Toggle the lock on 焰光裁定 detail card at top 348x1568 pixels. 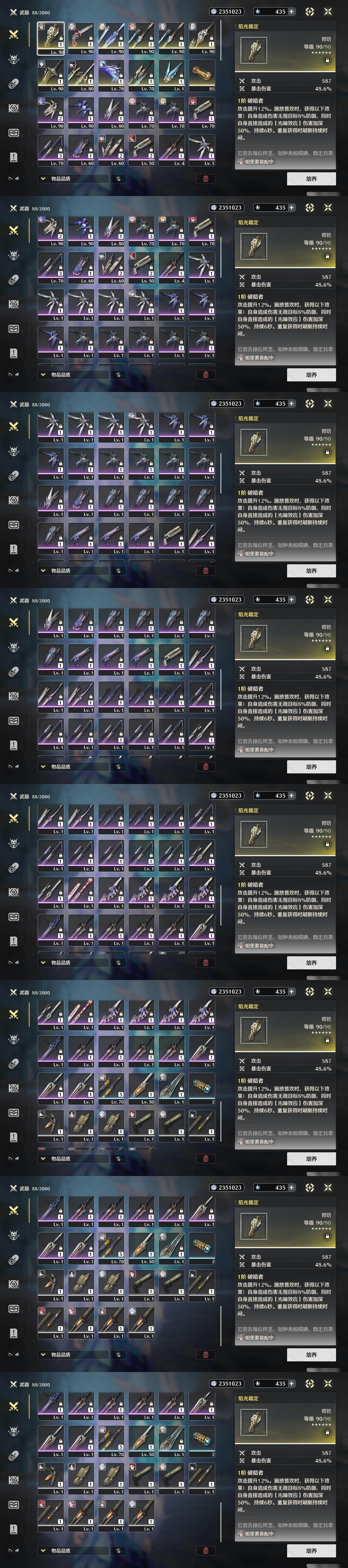(x=327, y=60)
